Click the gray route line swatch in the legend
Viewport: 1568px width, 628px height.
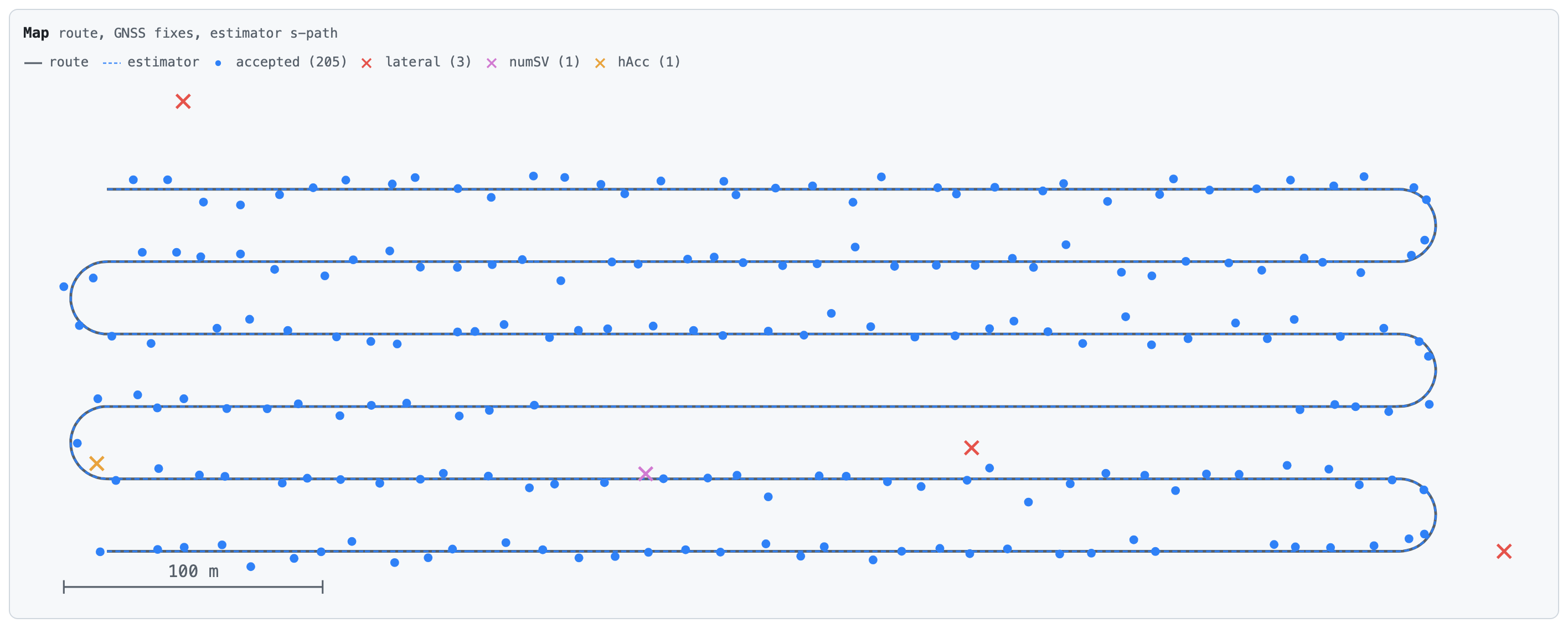[x=33, y=63]
